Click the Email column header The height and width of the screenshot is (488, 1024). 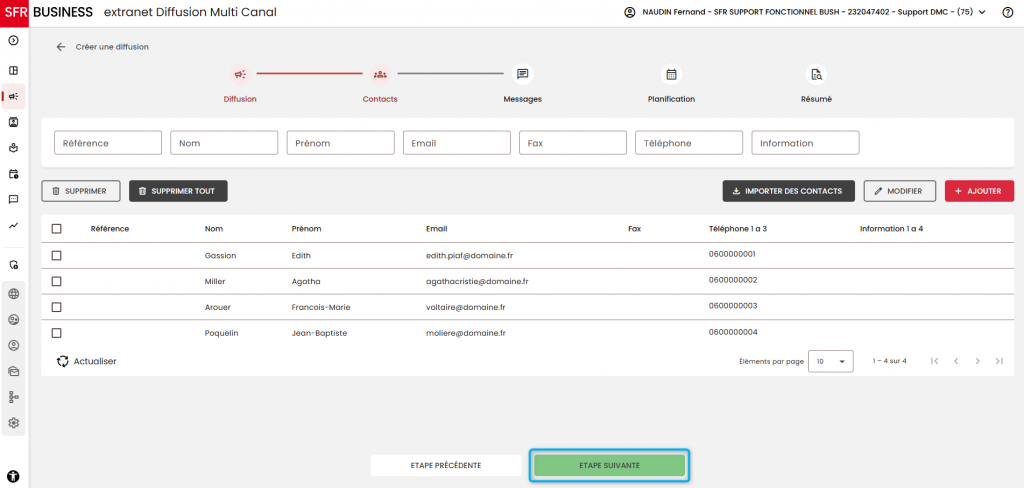tap(436, 229)
